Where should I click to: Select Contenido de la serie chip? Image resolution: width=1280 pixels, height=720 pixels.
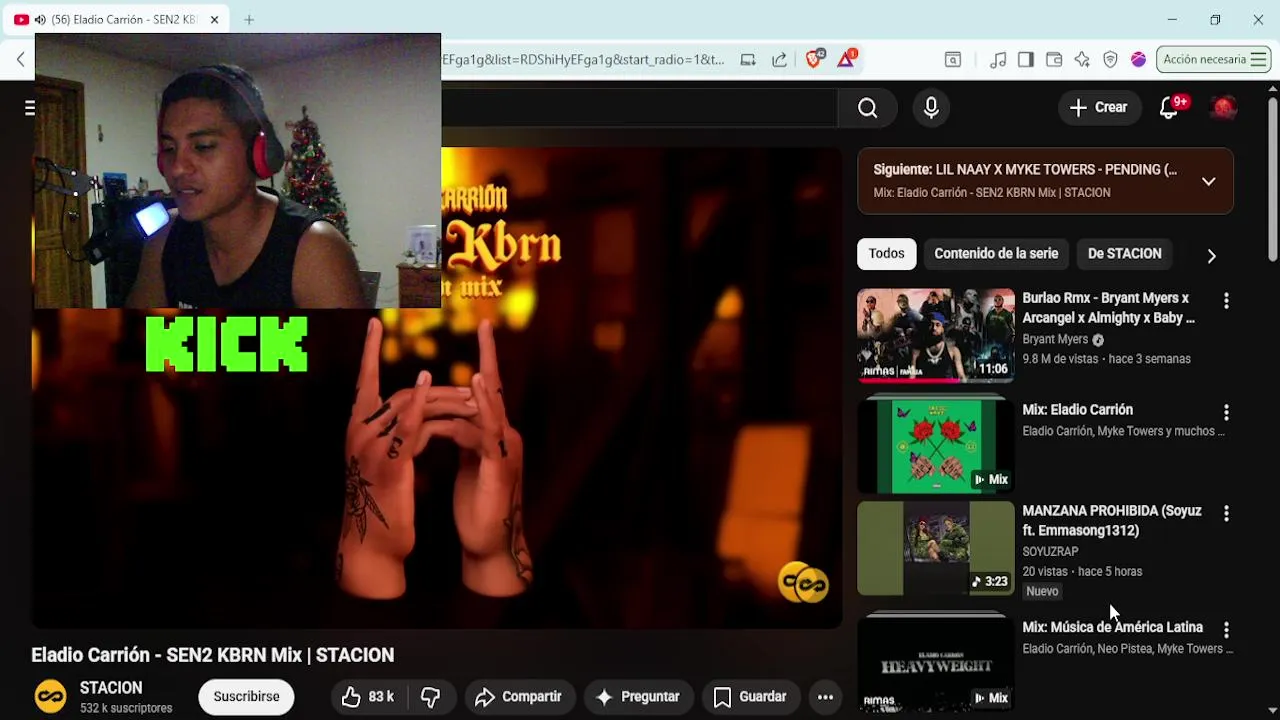tap(996, 254)
